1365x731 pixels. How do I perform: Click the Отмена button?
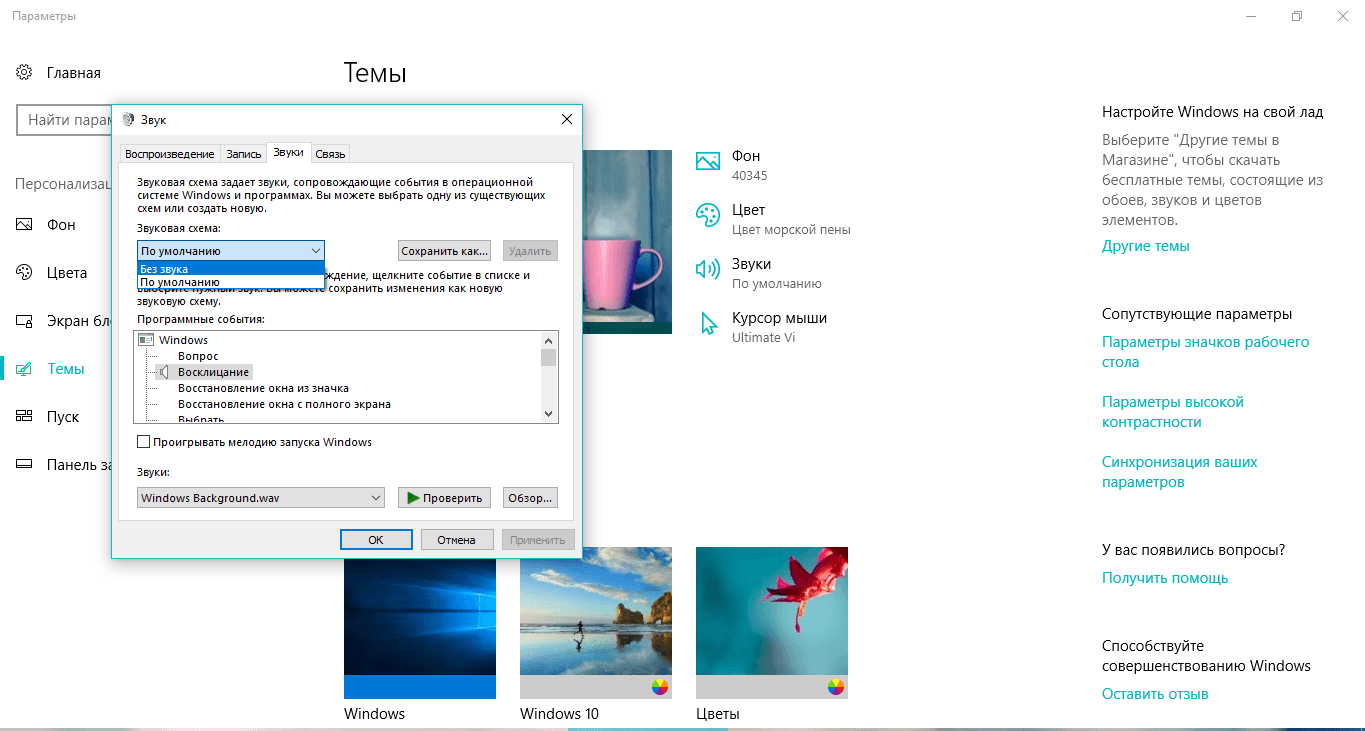(x=456, y=539)
